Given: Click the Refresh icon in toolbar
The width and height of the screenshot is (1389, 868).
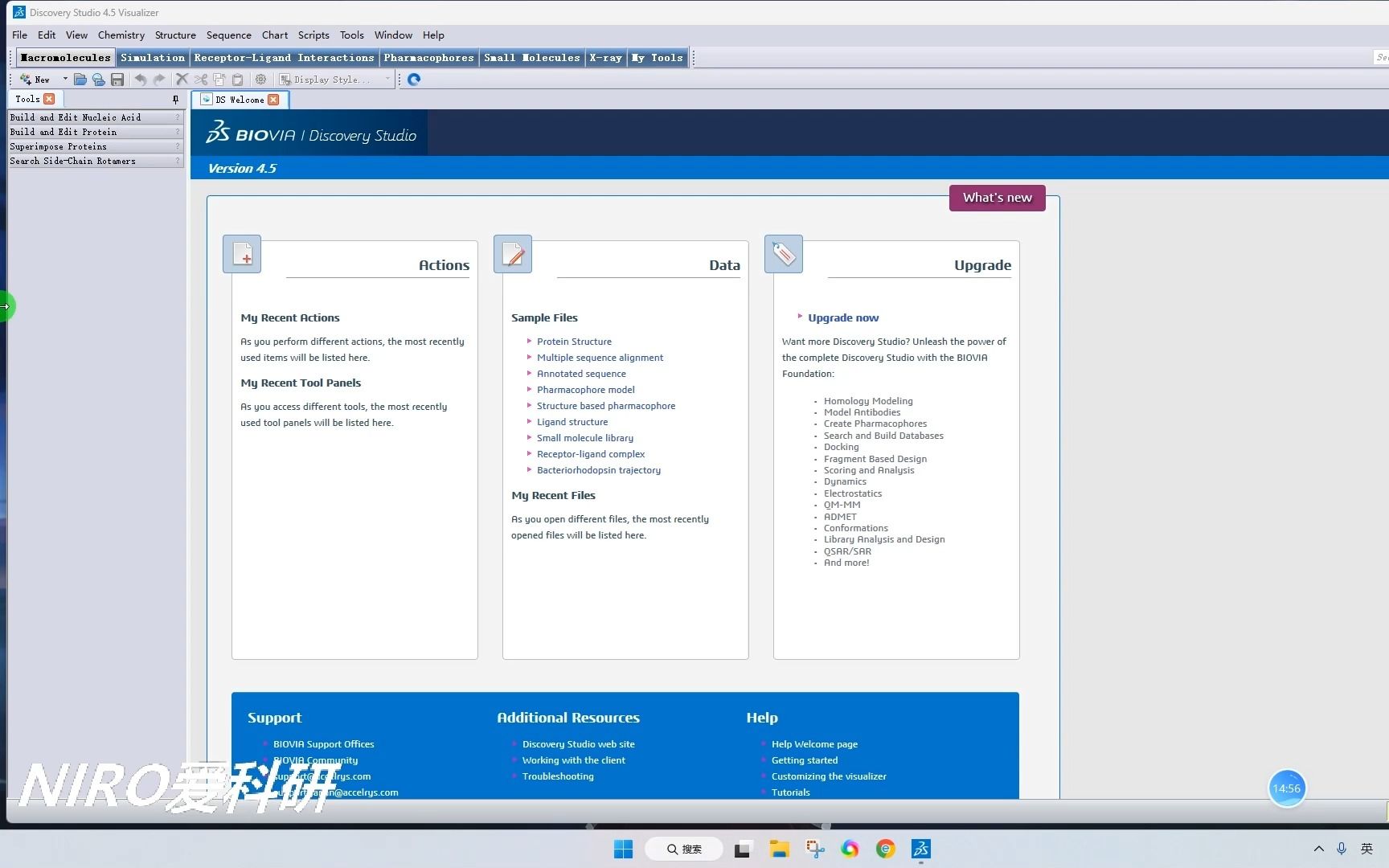Looking at the screenshot, I should click(414, 80).
